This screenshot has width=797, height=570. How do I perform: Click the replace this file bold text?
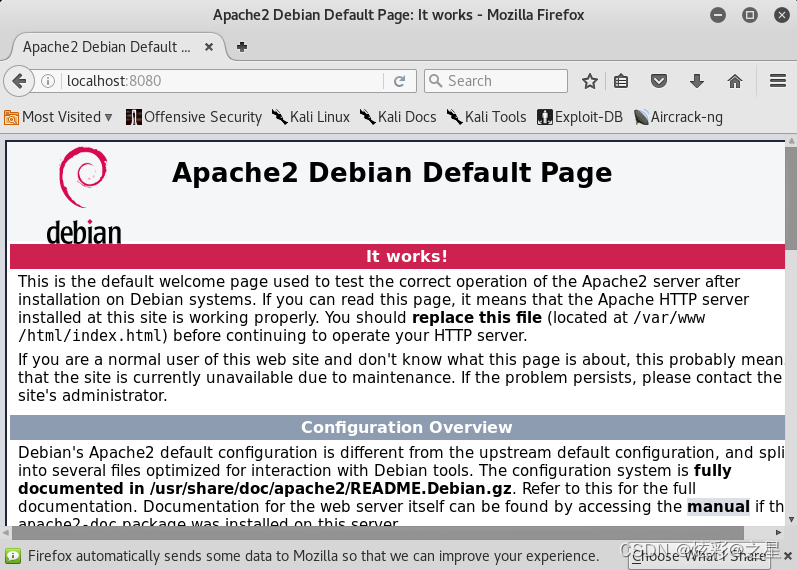coord(477,317)
